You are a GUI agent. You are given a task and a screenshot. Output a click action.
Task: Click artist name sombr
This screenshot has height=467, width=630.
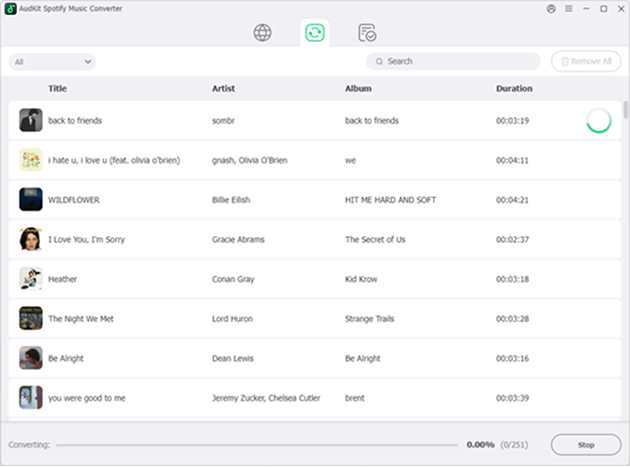click(x=223, y=121)
